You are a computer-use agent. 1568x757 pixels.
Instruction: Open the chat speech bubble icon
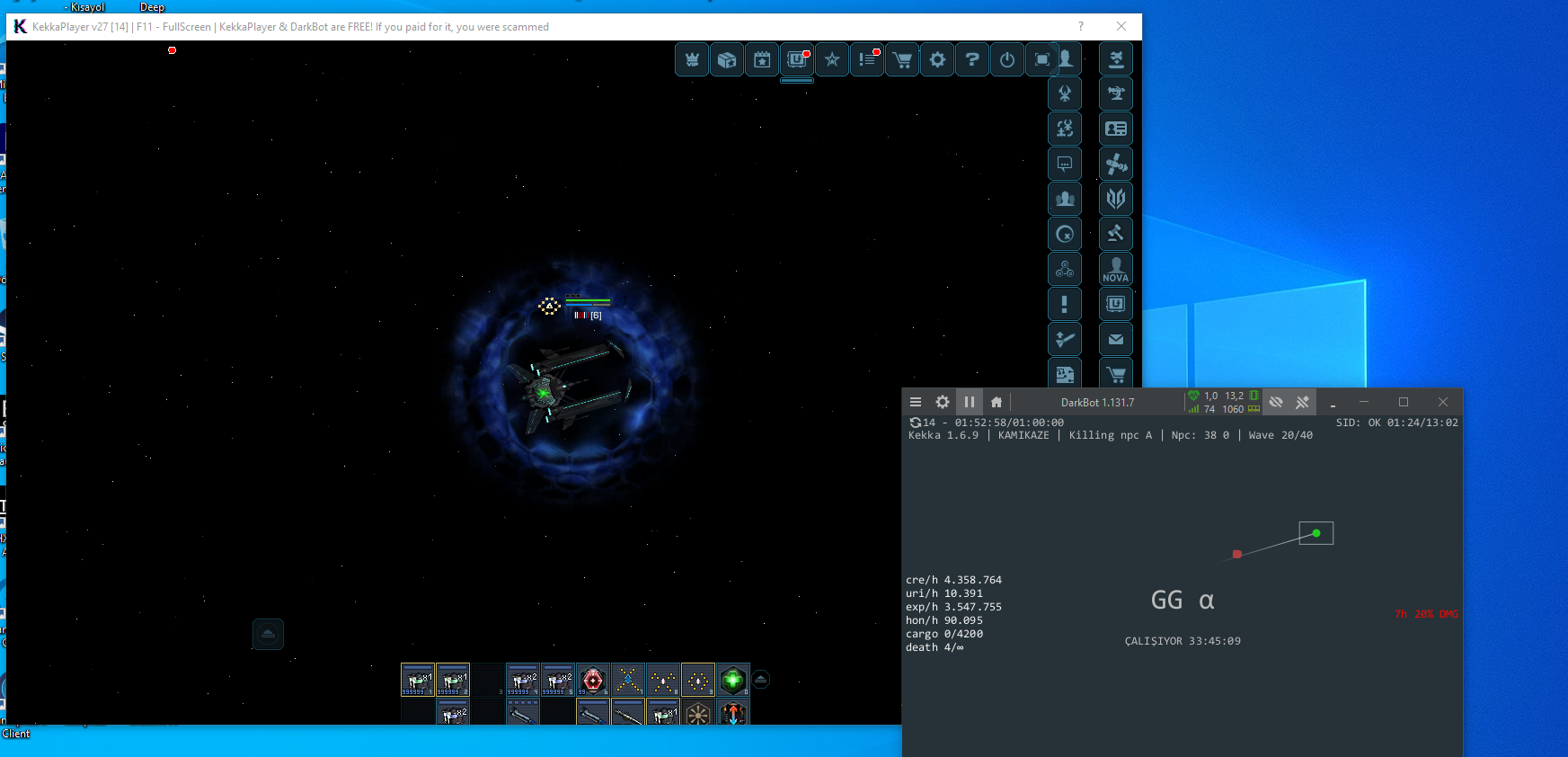[x=1065, y=164]
